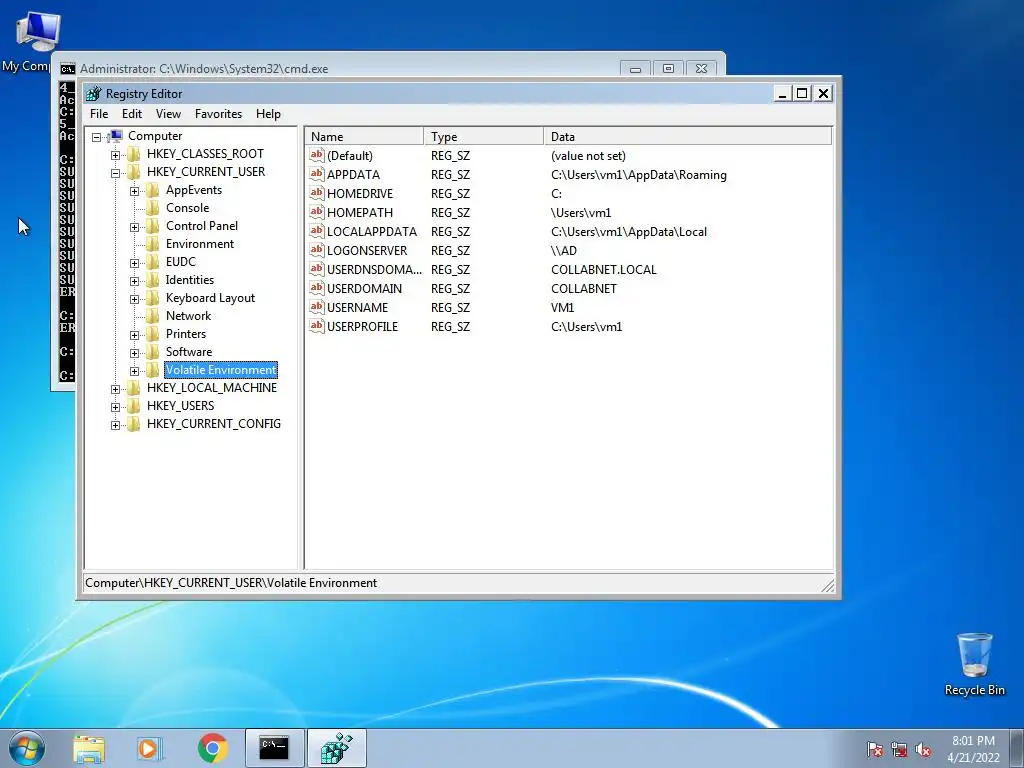Select the Computer icon in tree
The height and width of the screenshot is (768, 1024).
[x=116, y=136]
